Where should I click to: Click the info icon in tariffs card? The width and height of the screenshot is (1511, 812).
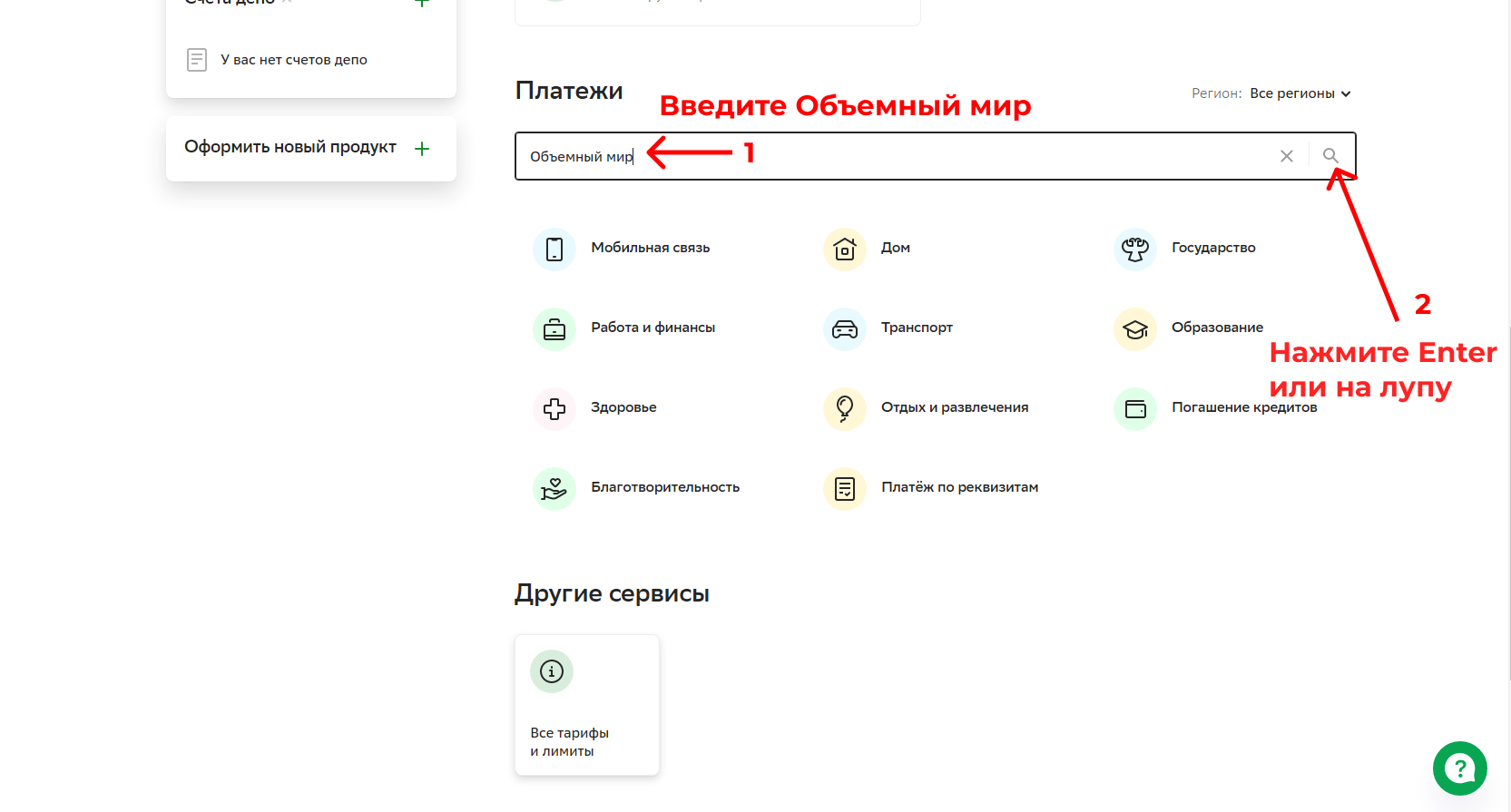pos(552,671)
